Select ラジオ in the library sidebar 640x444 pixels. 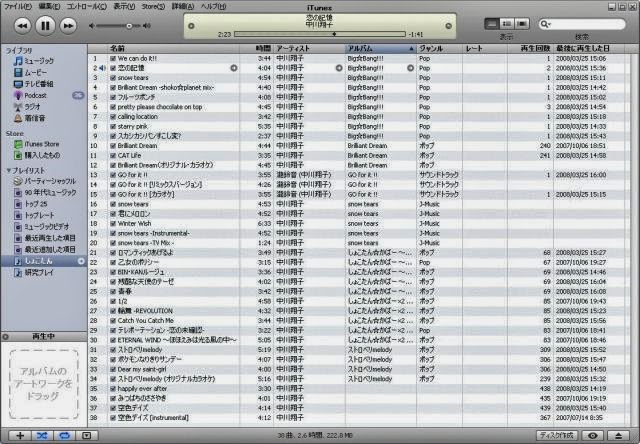pyautogui.click(x=32, y=107)
